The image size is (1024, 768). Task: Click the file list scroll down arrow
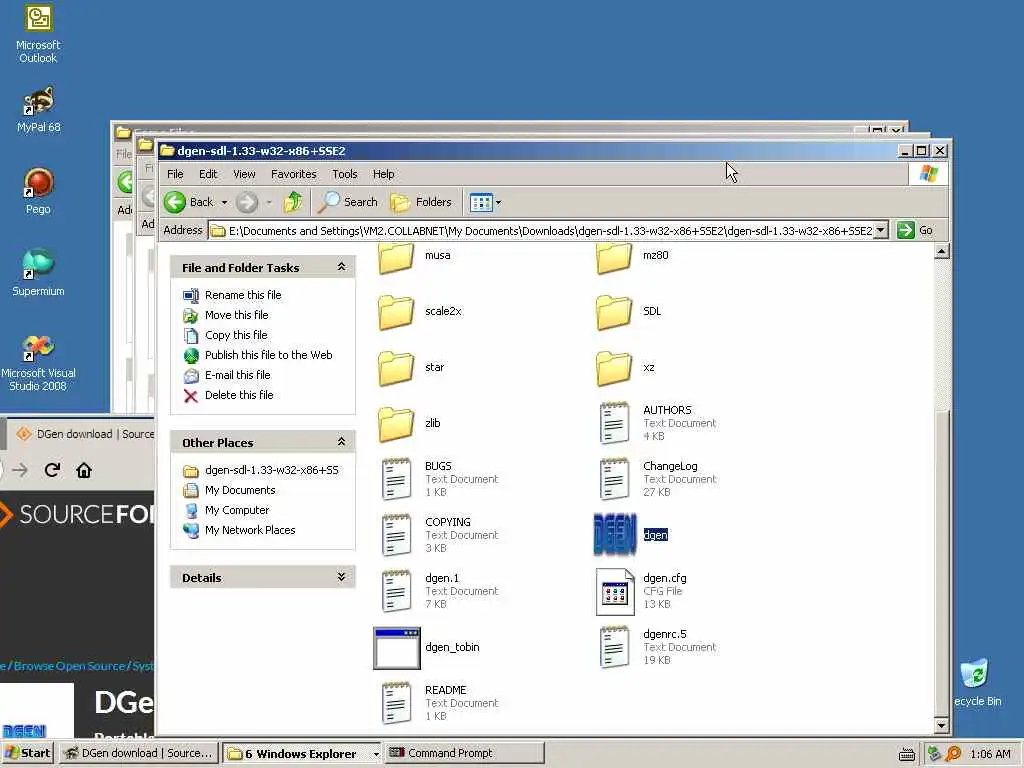[x=941, y=725]
